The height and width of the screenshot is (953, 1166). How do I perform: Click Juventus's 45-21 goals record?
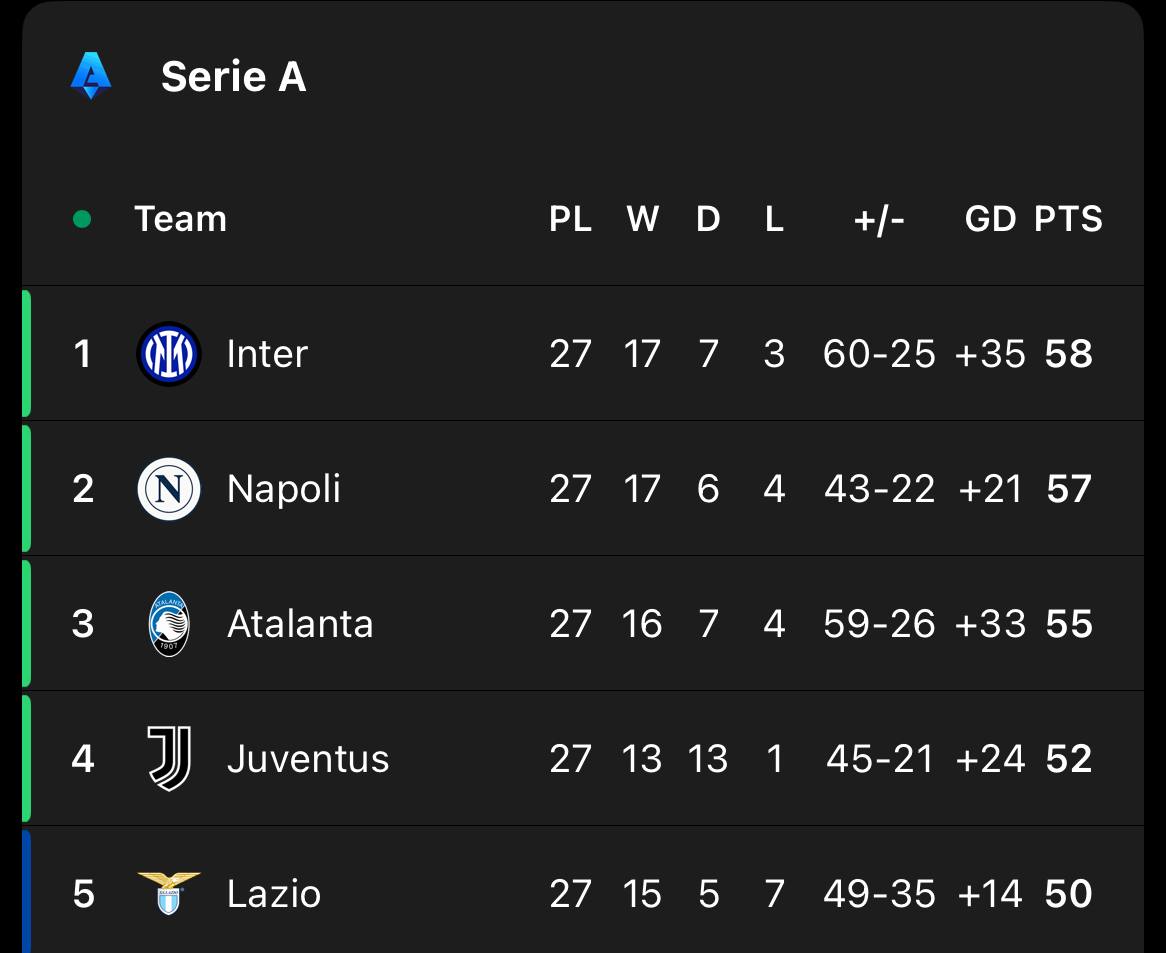(x=879, y=759)
